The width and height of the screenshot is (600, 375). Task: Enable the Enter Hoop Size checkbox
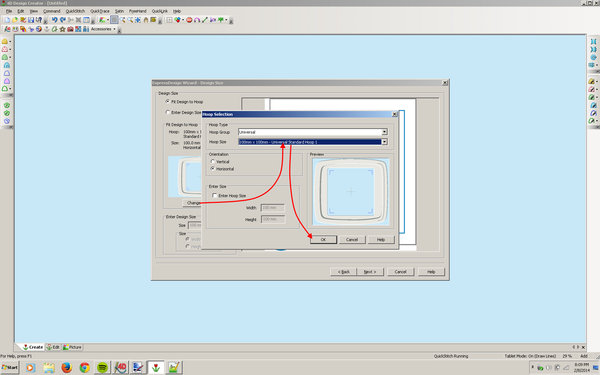(x=215, y=196)
